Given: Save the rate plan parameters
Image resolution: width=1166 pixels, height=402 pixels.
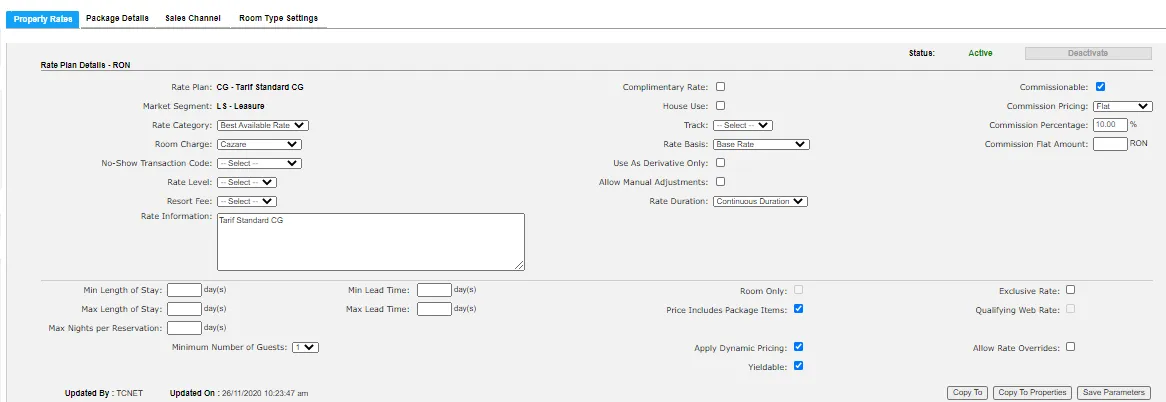Looking at the screenshot, I should (1114, 392).
